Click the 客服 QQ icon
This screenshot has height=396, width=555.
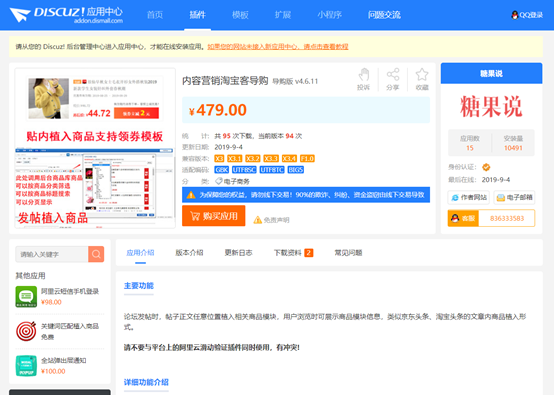(455, 218)
